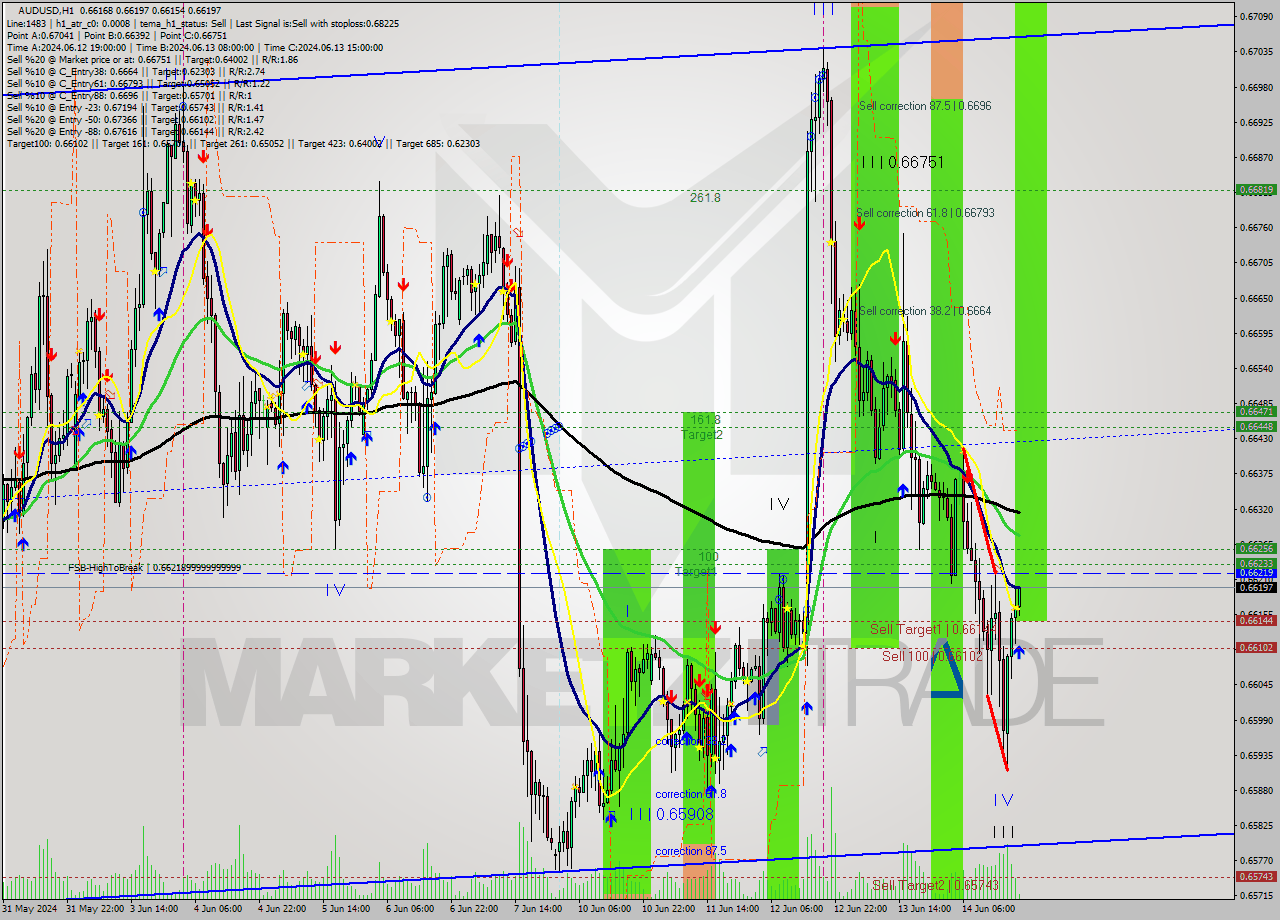Click the '12 Jun 06:00' time label
The image size is (1280, 920).
click(x=797, y=909)
